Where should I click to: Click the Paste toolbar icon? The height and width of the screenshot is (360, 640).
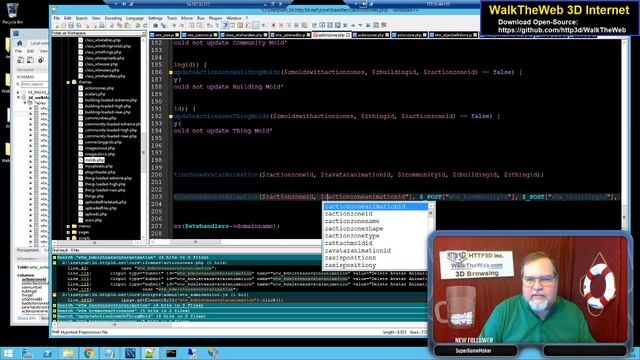click(x=127, y=25)
